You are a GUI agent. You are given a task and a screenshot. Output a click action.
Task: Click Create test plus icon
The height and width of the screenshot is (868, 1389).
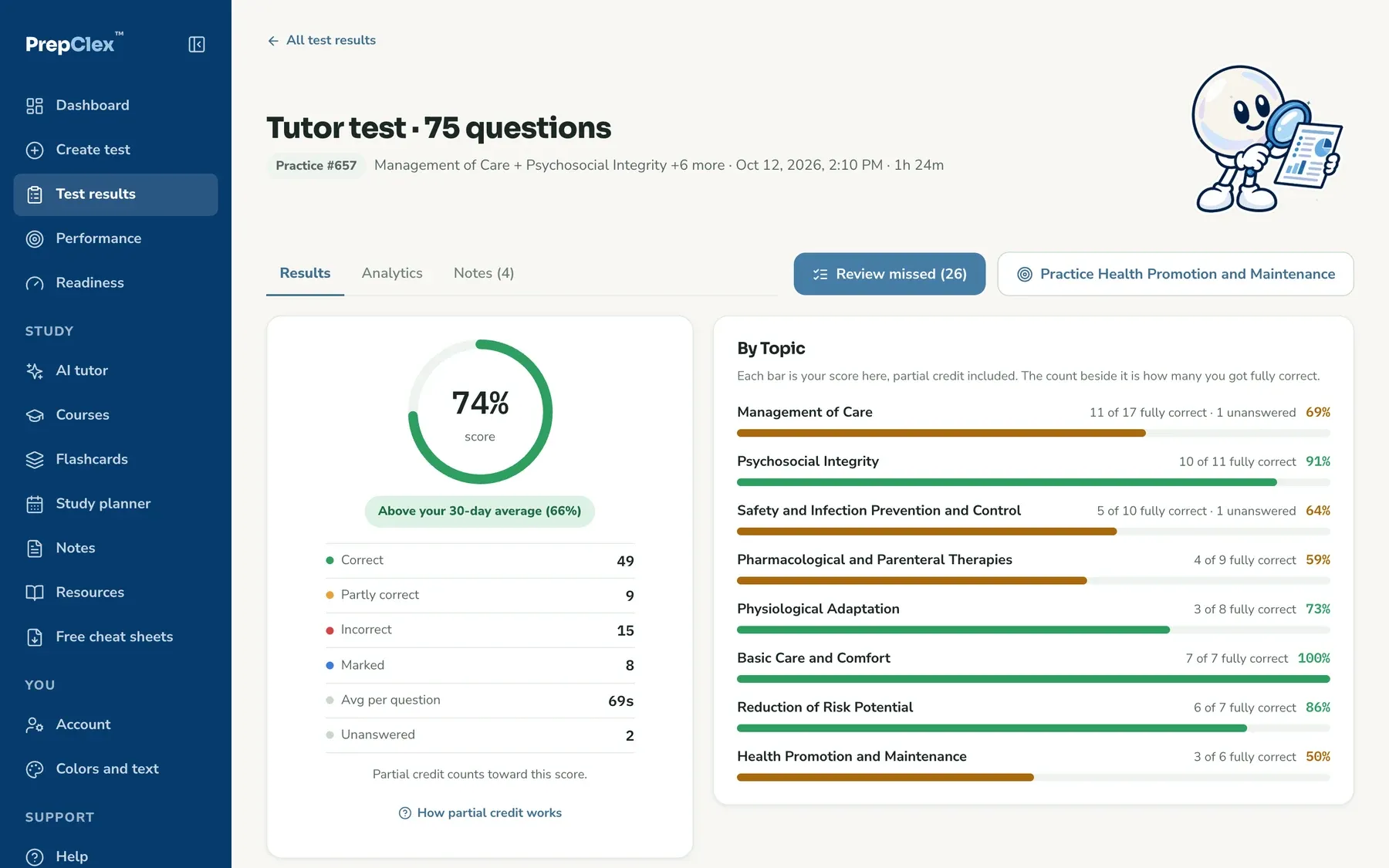pyautogui.click(x=35, y=150)
